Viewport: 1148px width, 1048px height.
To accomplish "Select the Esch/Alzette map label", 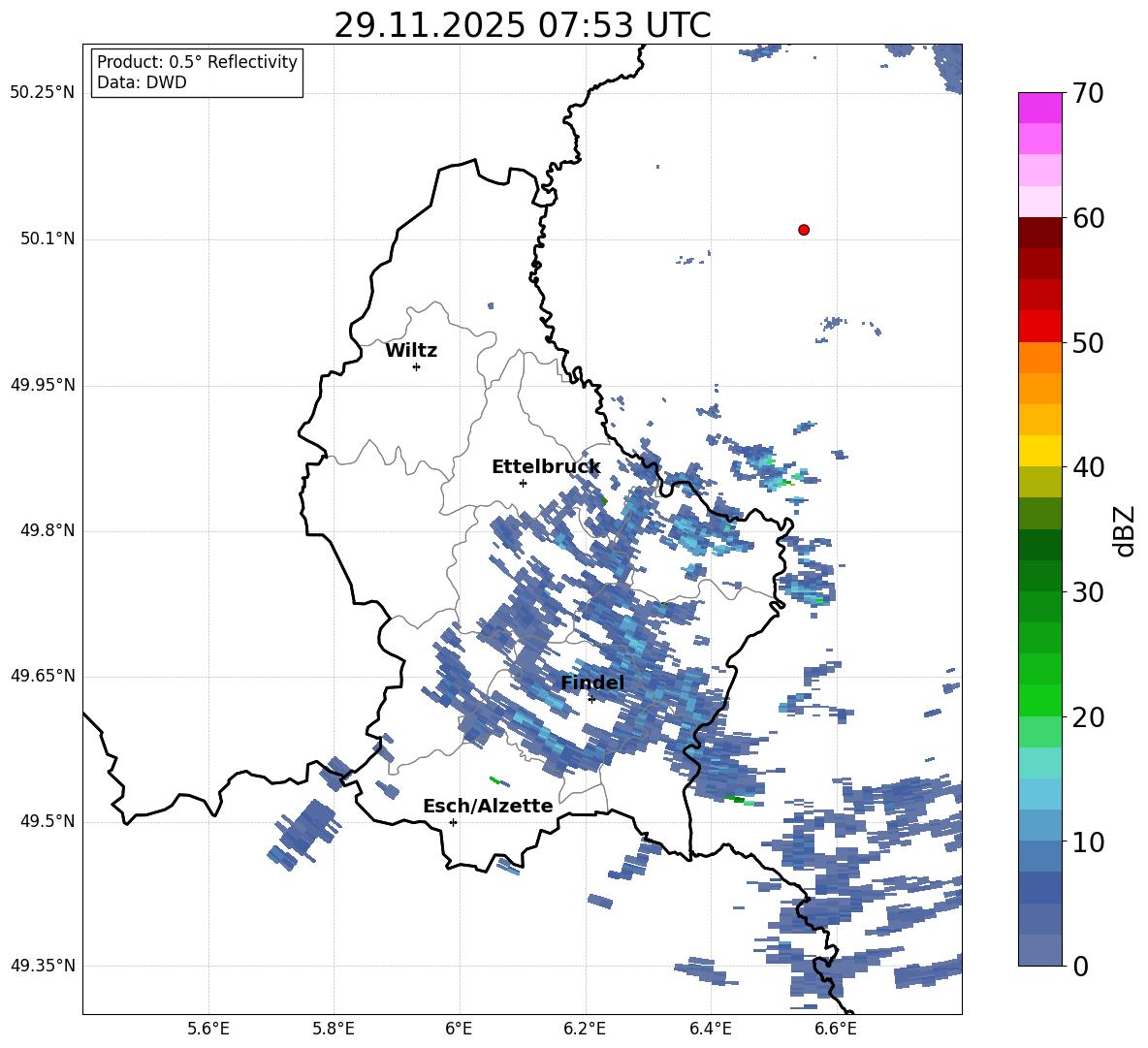I will coord(489,806).
